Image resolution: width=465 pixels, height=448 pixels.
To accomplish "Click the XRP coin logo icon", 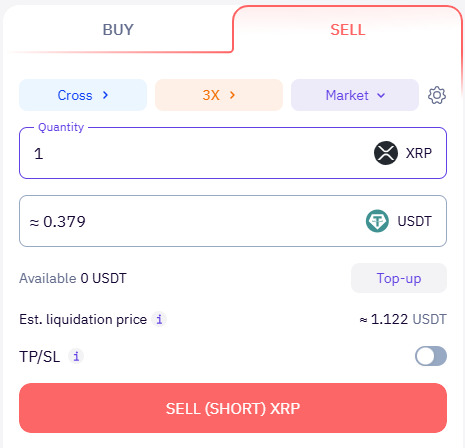I will point(386,153).
